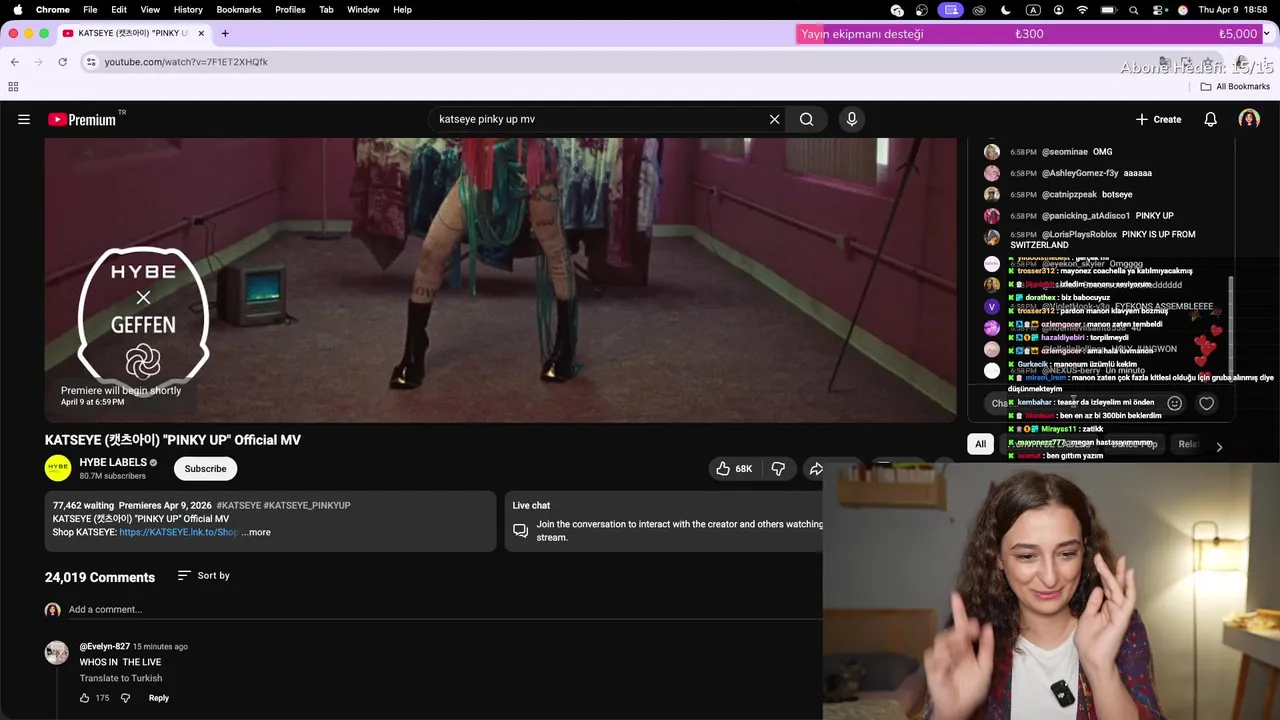Screen dimensions: 1280x720
Task: Select the All filter chip
Action: point(980,445)
